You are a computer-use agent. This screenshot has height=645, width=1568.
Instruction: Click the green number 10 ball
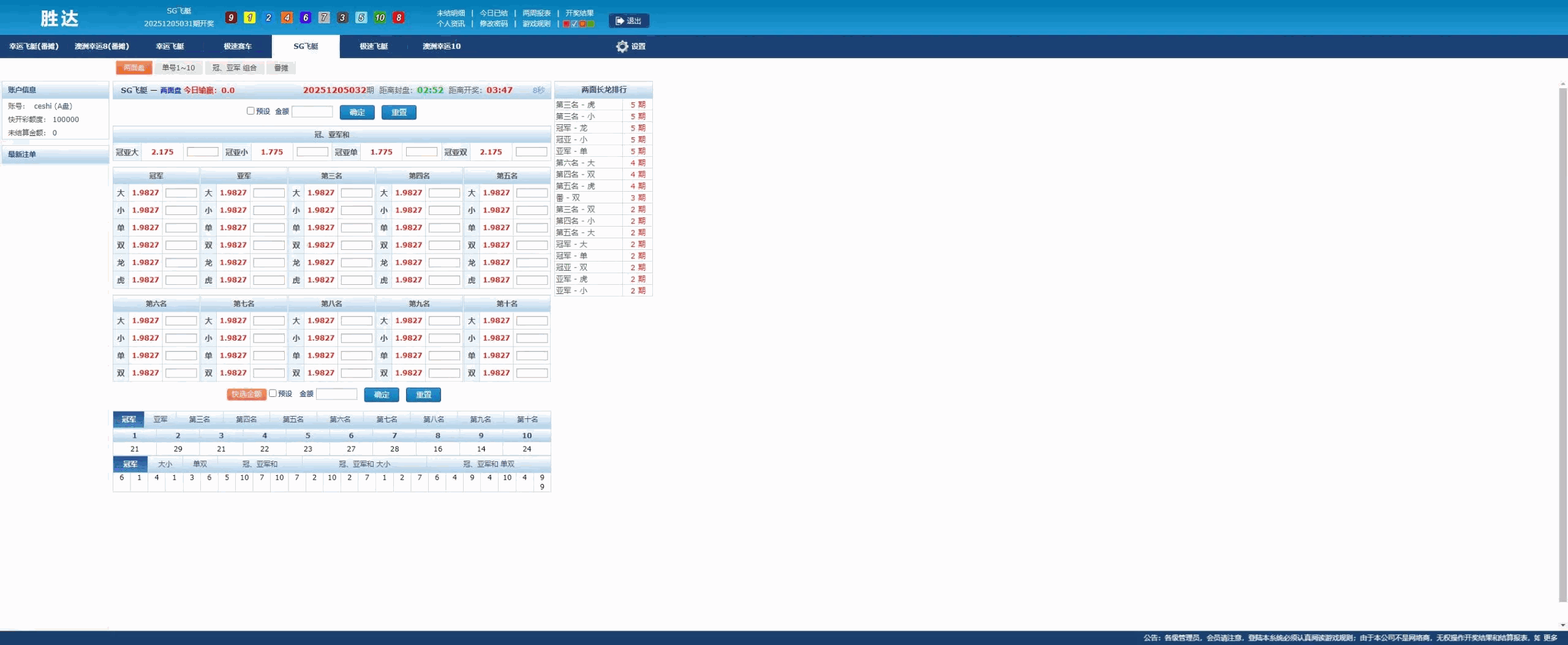tap(380, 18)
